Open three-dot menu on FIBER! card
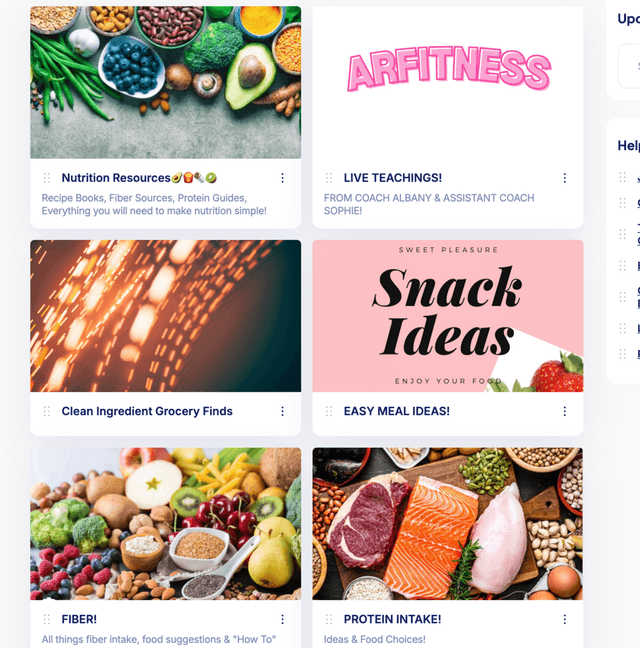 coord(282,619)
